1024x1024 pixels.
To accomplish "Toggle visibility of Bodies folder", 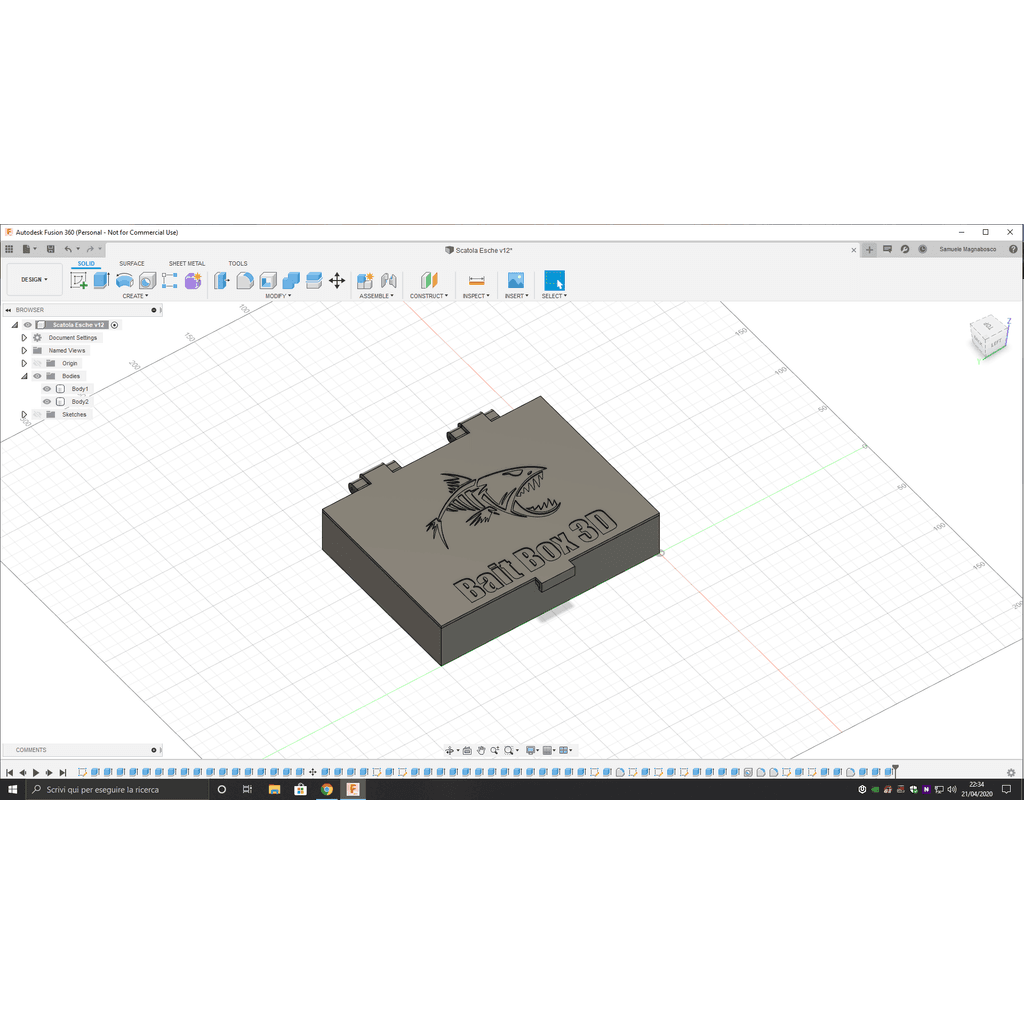I will coord(37,376).
